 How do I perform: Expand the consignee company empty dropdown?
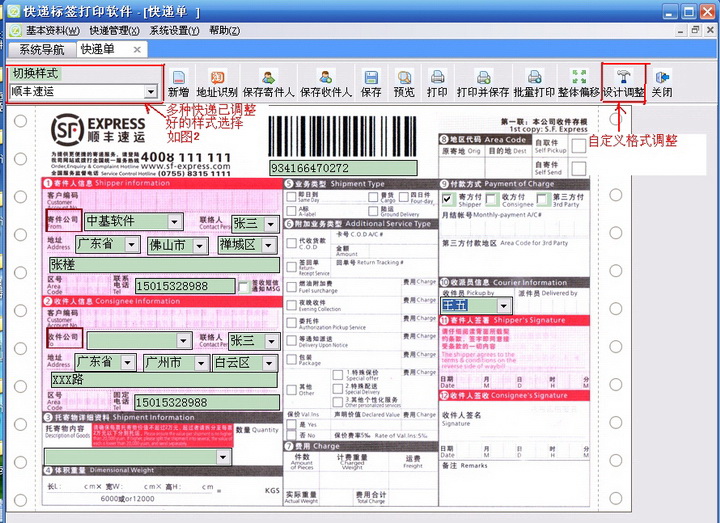(x=184, y=340)
